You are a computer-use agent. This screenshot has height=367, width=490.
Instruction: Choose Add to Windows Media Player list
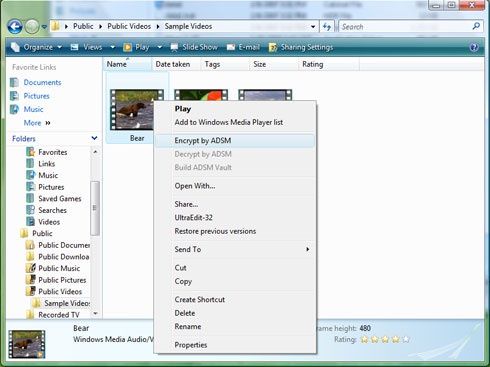(x=235, y=122)
